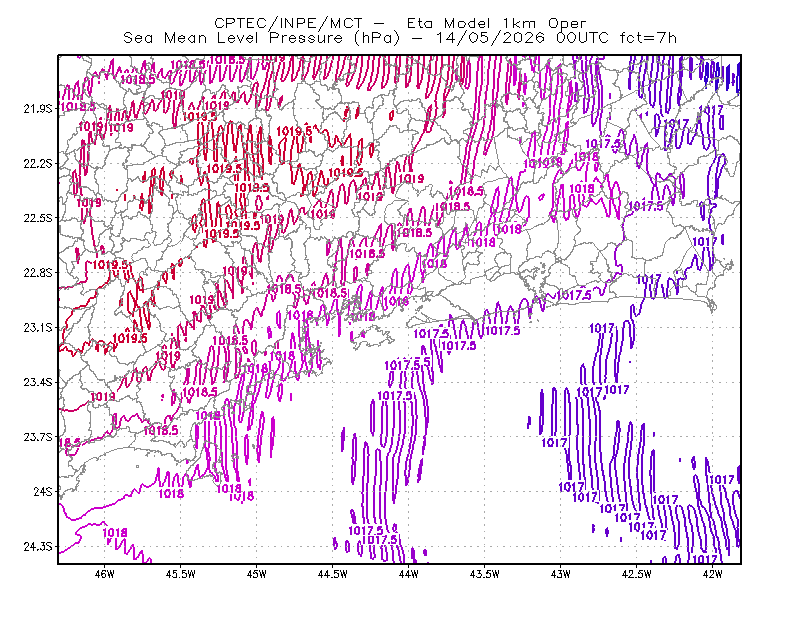The width and height of the screenshot is (800, 618).
Task: Click the 45W longitude axis label
Action: pyautogui.click(x=257, y=574)
